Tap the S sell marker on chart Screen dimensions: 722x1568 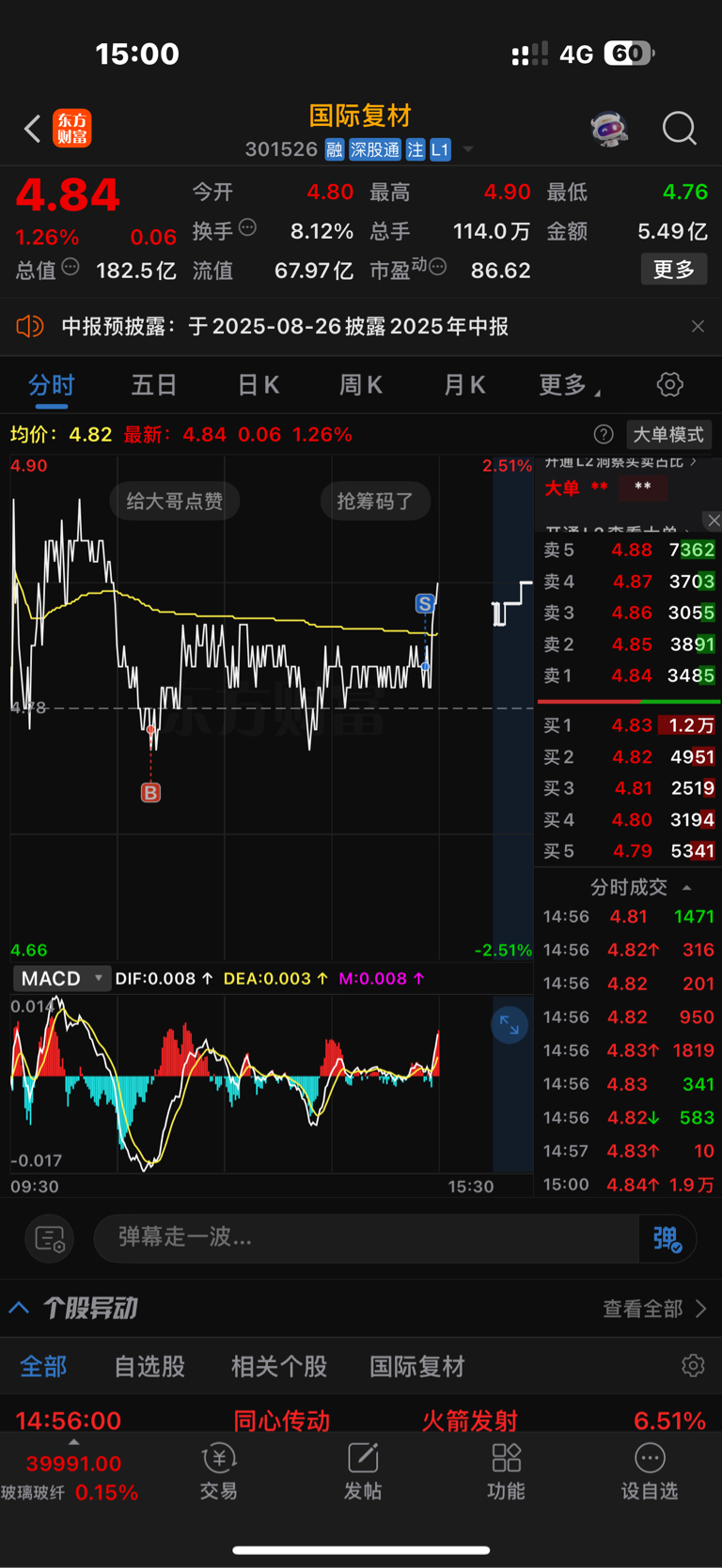pyautogui.click(x=425, y=603)
